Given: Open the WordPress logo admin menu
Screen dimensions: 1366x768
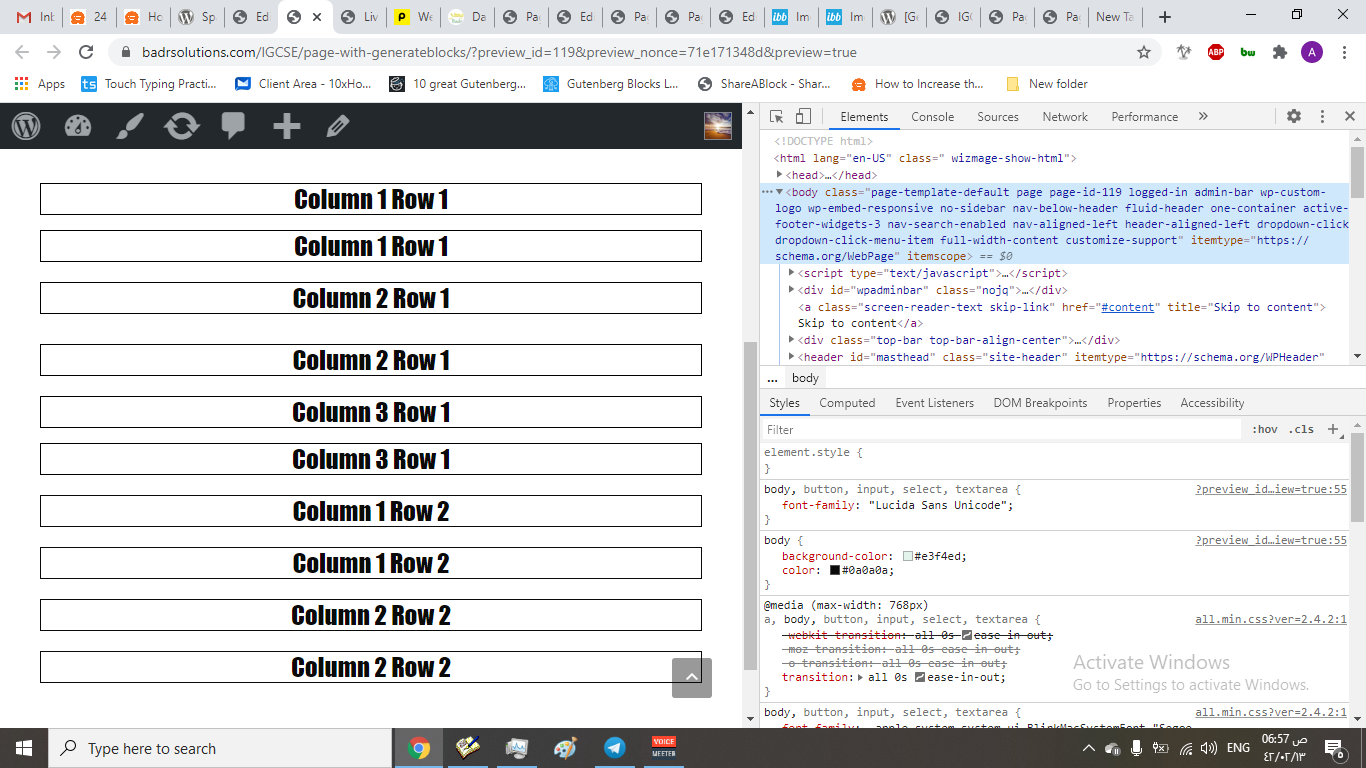Looking at the screenshot, I should pos(26,126).
